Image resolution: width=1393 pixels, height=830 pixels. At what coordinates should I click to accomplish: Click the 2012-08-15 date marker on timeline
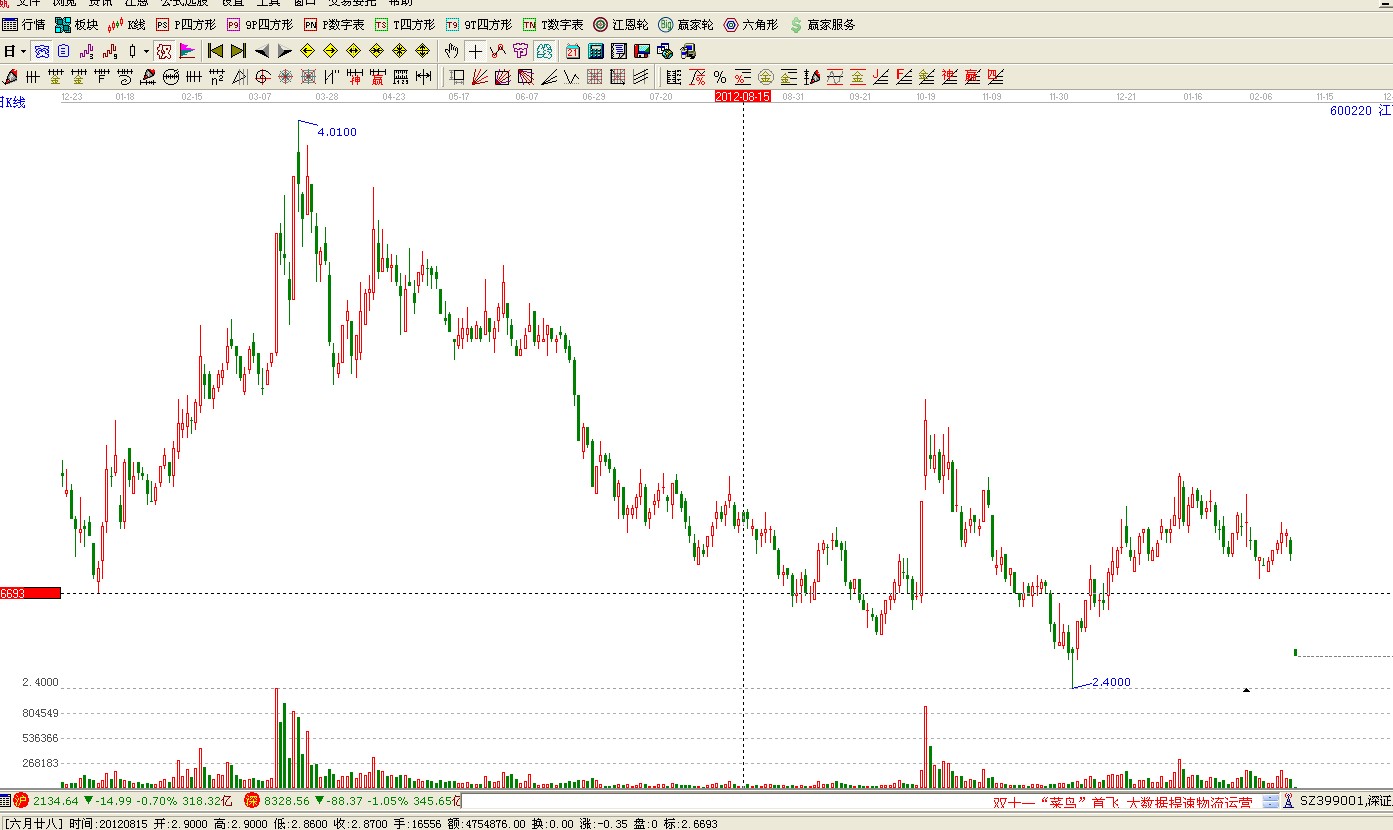click(x=742, y=97)
